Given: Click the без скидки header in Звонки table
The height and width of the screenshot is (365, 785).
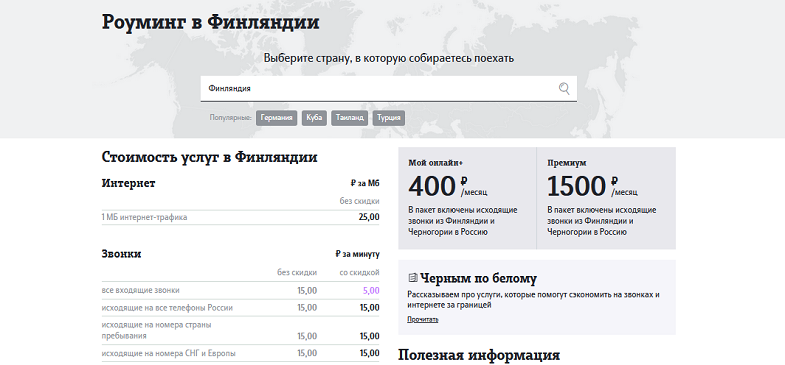Looking at the screenshot, I should tap(297, 272).
